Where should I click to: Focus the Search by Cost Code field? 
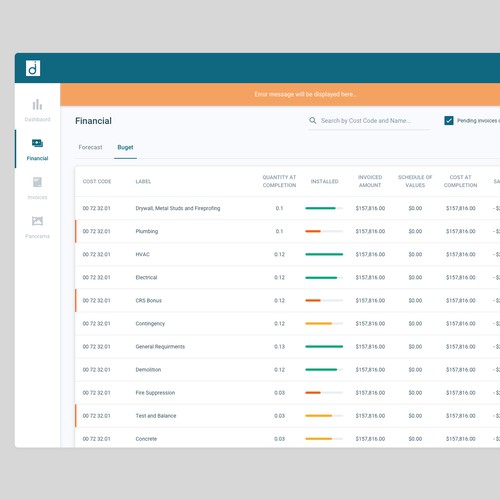pyautogui.click(x=368, y=121)
